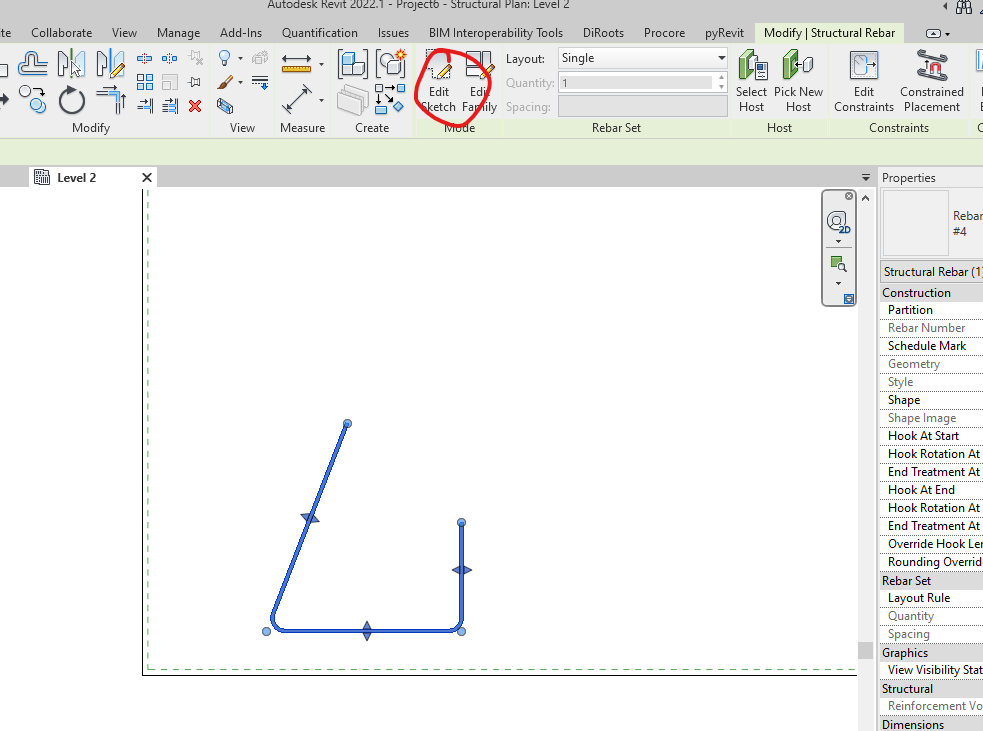
Task: Use Trim/Extend to Corner tool
Action: click(111, 100)
